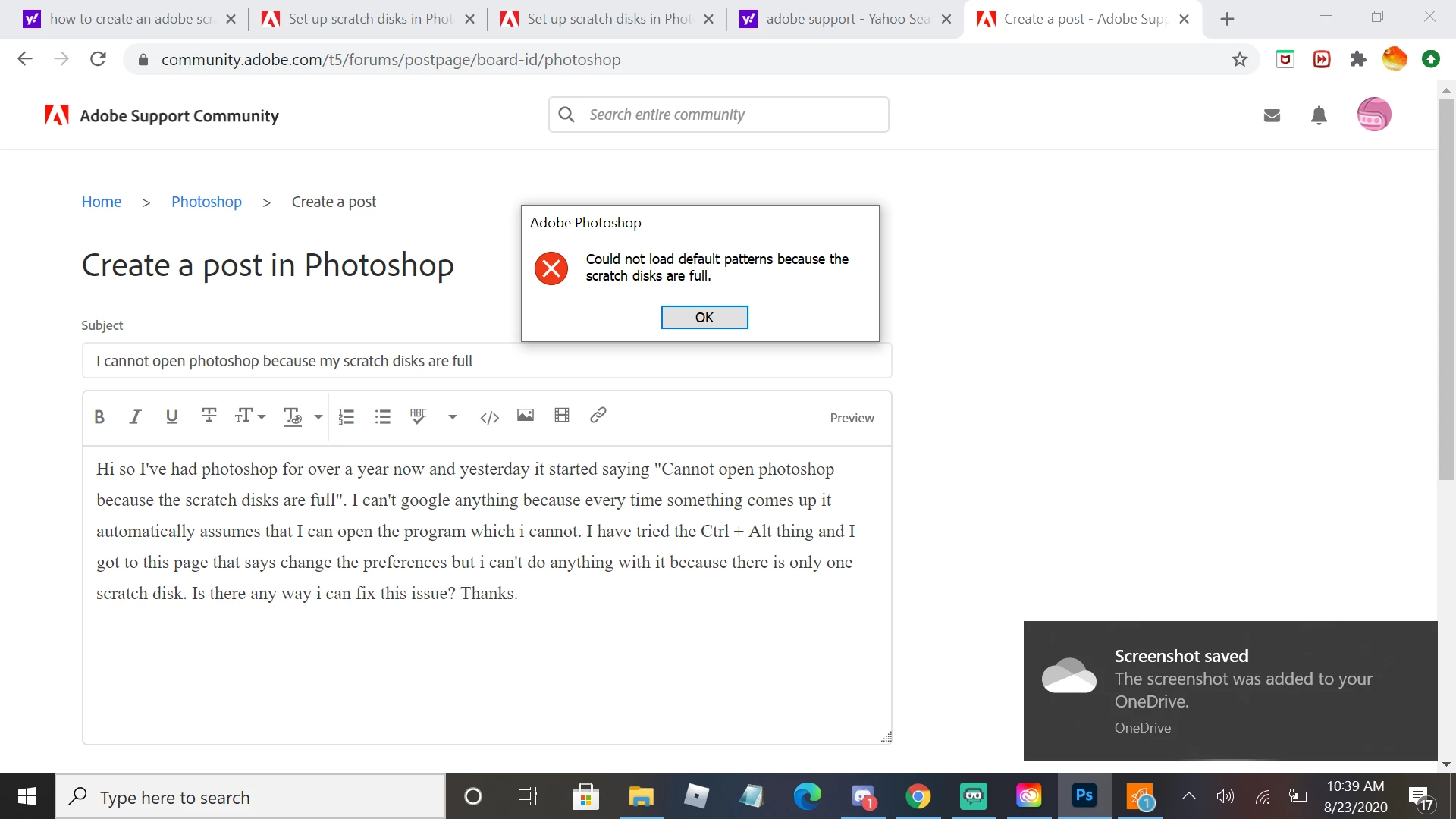Click OK on Photoshop error dialog
The image size is (1456, 819).
point(704,317)
